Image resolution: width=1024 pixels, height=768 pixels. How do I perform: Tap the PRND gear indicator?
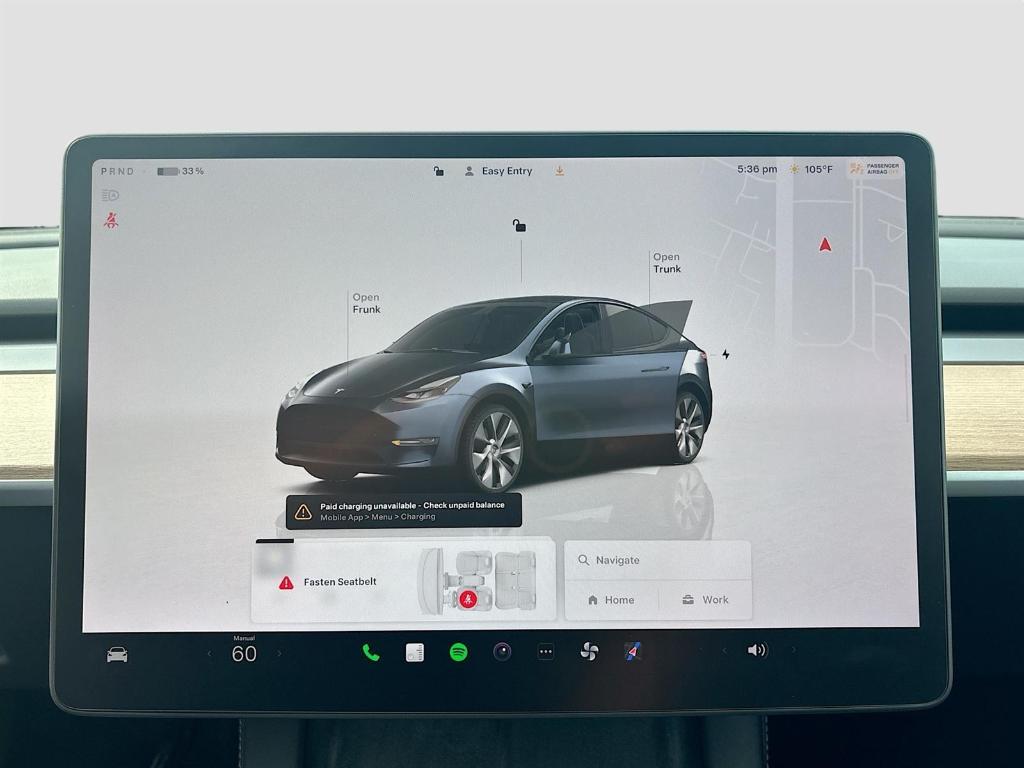point(118,171)
